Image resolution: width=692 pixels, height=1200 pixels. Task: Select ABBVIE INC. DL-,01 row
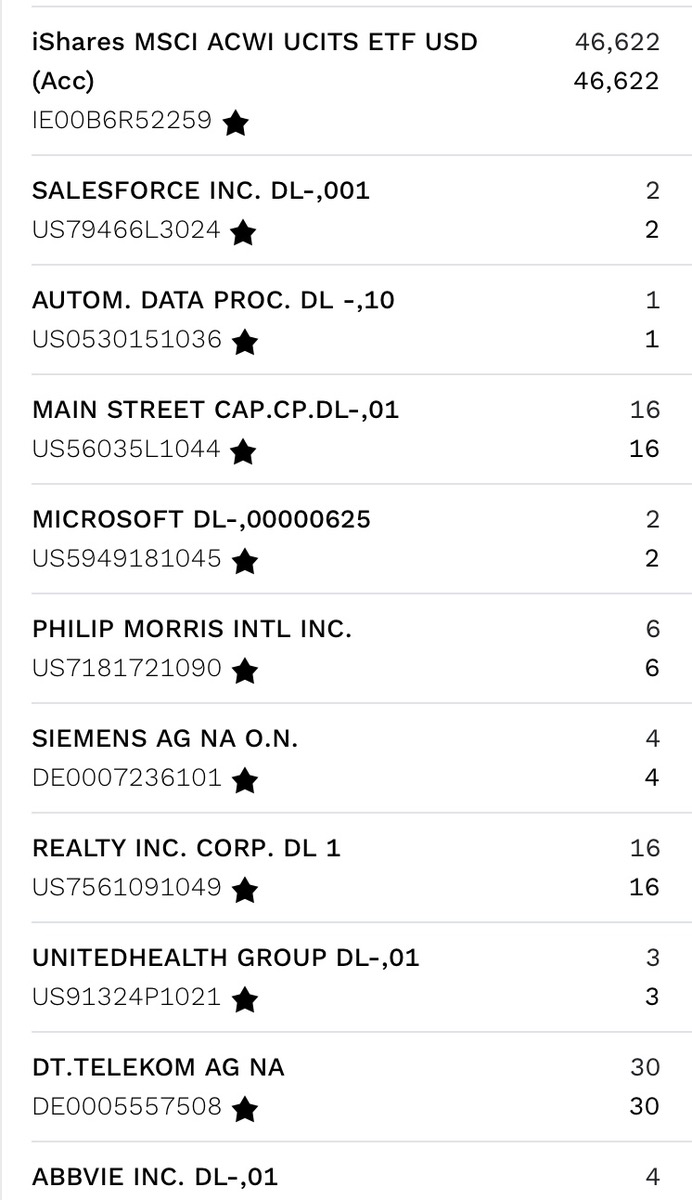pos(346,1171)
